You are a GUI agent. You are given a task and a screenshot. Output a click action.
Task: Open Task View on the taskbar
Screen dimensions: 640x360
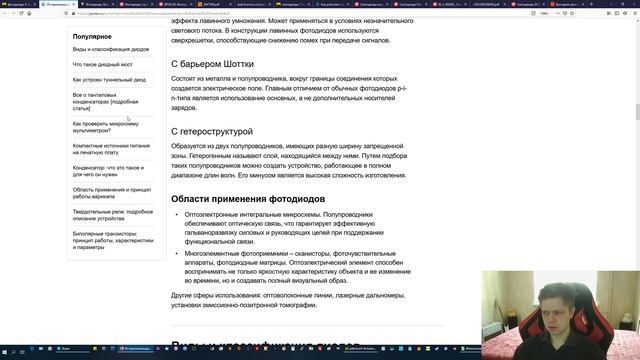click(x=22, y=352)
